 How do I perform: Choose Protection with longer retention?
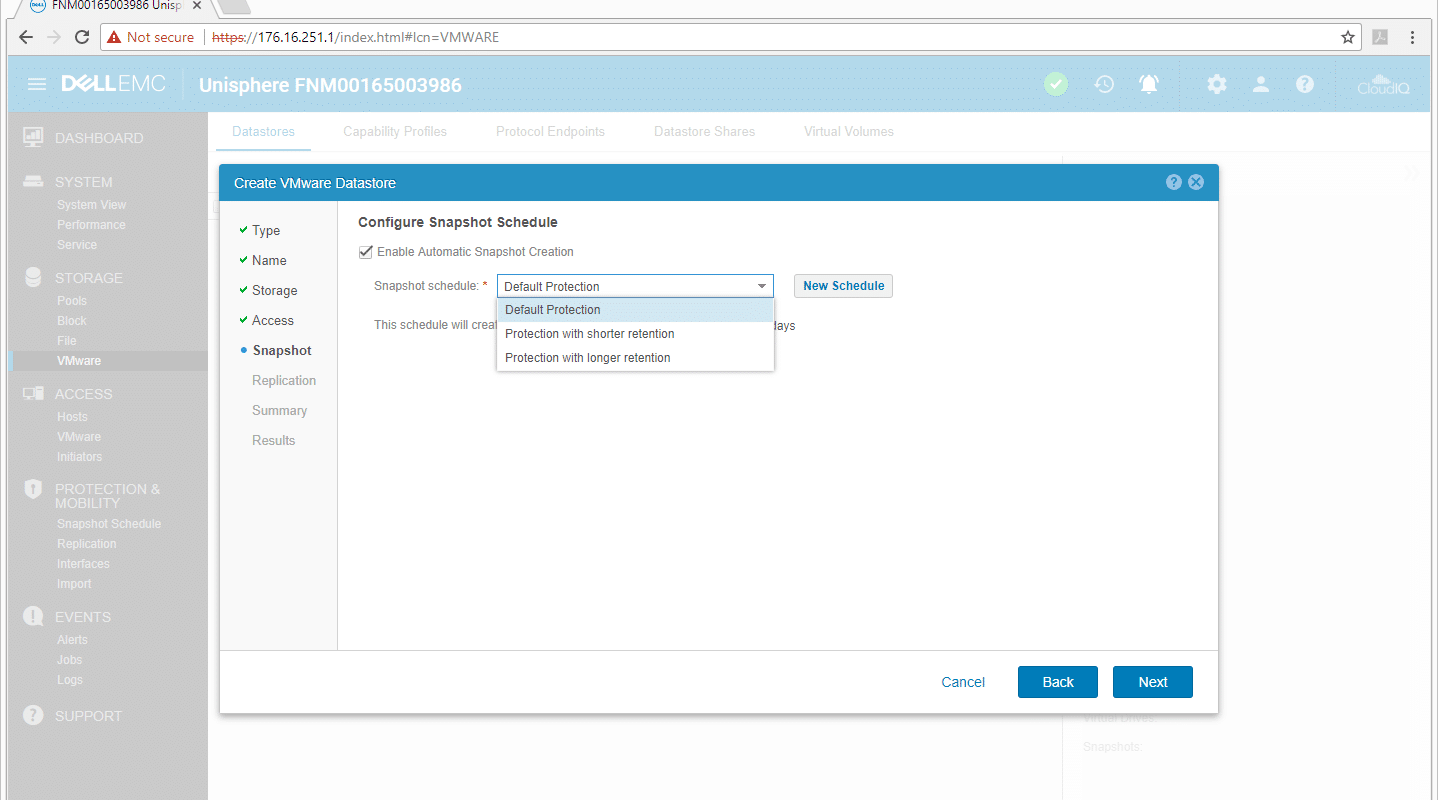635,358
